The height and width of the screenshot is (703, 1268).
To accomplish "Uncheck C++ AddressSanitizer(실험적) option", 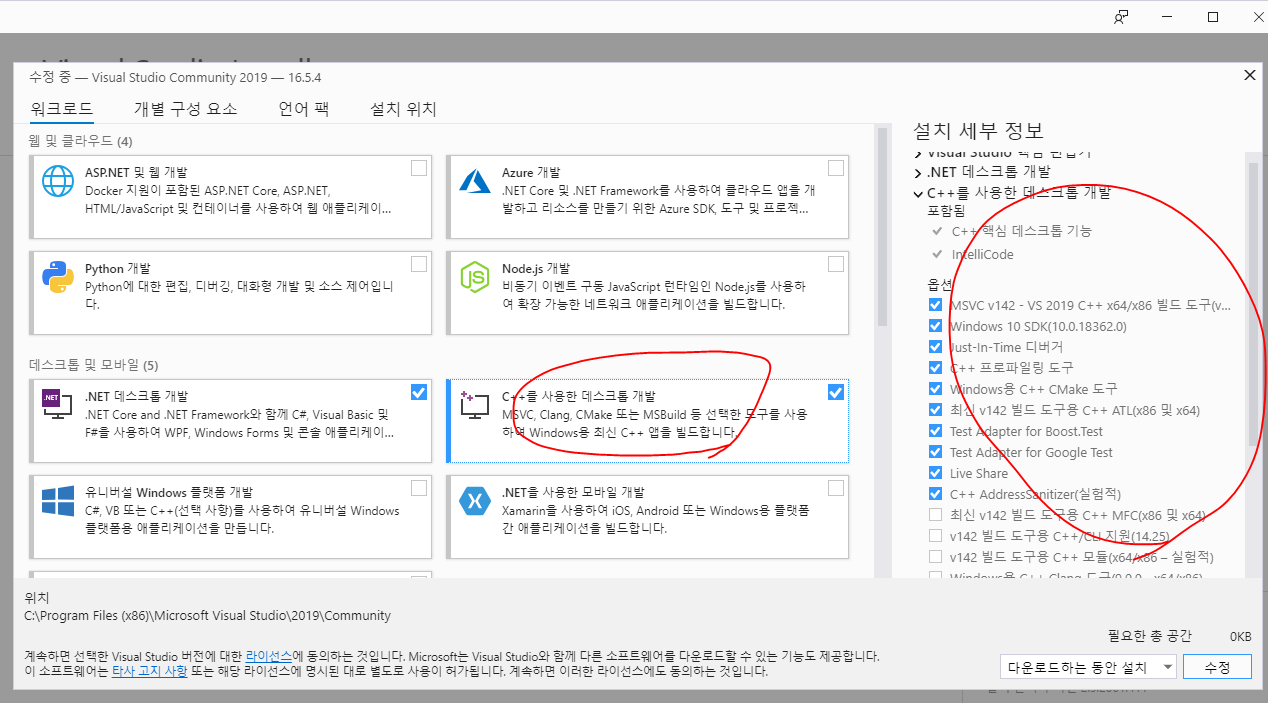I will pyautogui.click(x=935, y=494).
